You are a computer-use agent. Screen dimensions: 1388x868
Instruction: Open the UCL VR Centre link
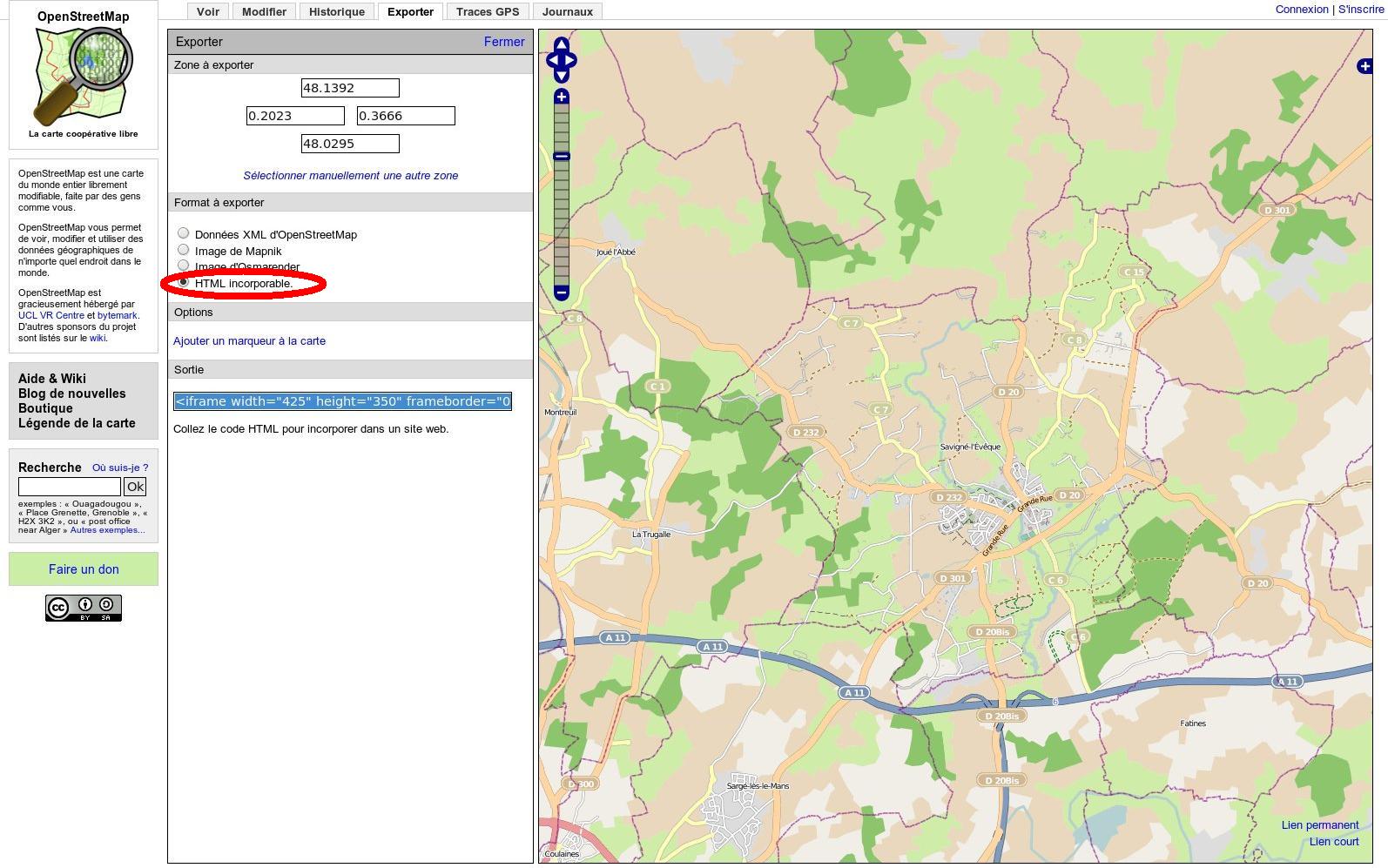51,315
